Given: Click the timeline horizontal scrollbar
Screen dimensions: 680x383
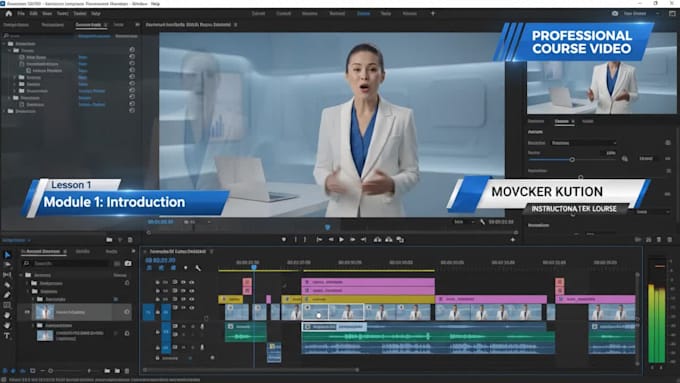Looking at the screenshot, I should pos(250,370).
